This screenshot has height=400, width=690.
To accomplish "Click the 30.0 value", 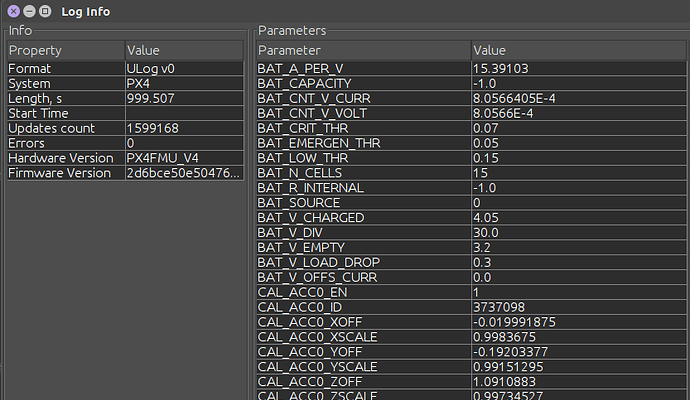I will 579,233.
